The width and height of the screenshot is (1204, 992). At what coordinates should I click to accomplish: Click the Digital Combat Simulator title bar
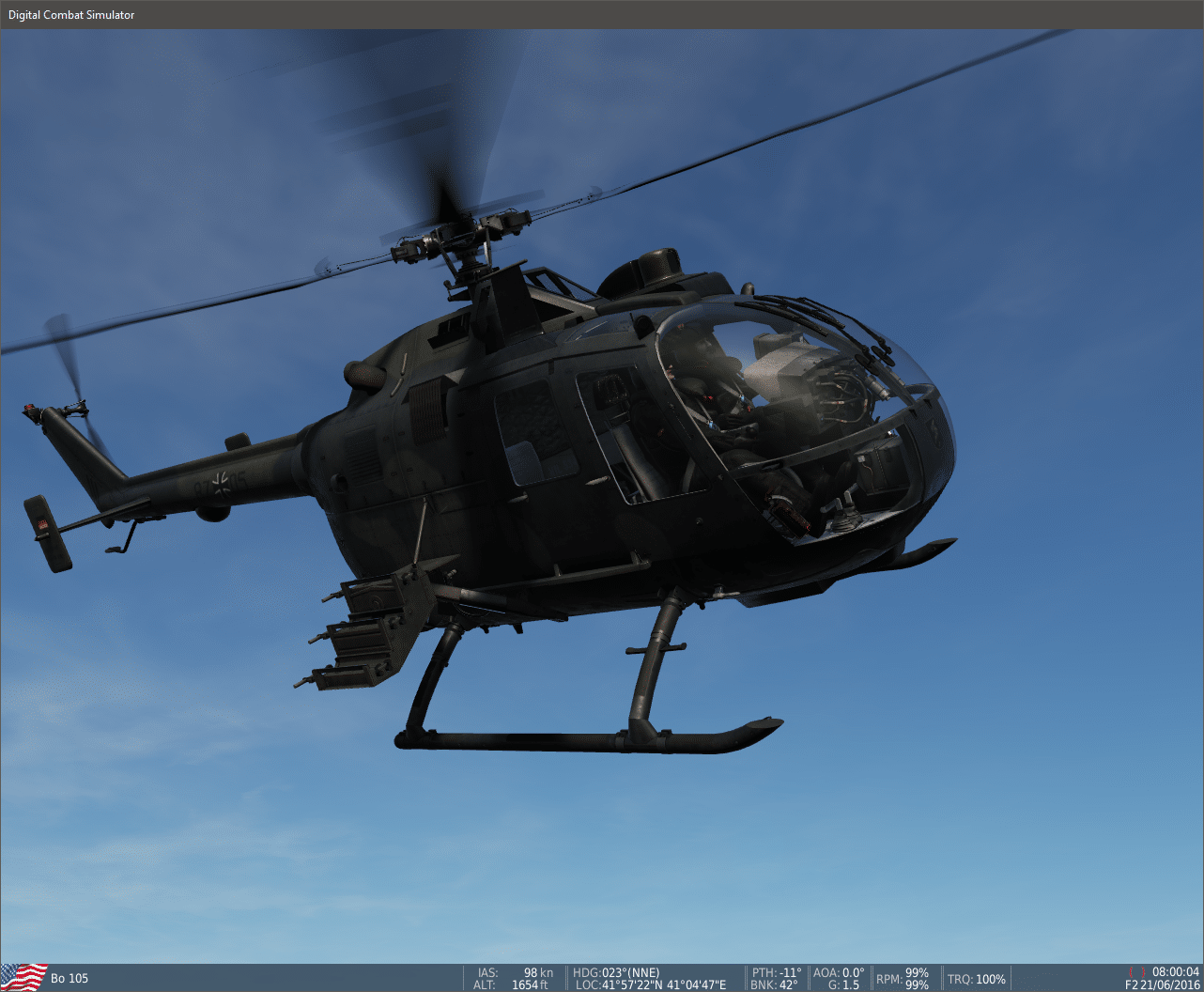click(x=71, y=15)
